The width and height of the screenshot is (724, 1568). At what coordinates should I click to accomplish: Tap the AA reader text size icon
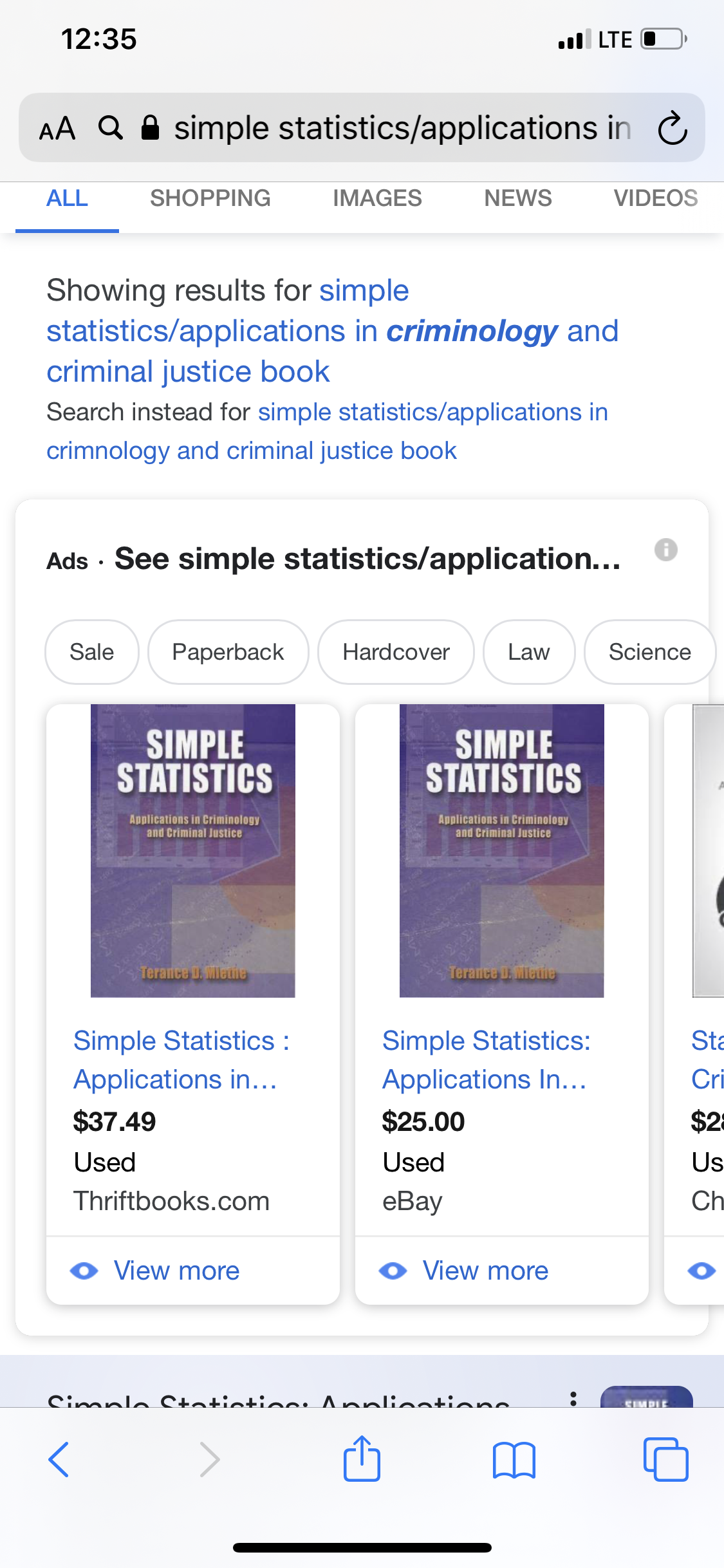(x=57, y=128)
